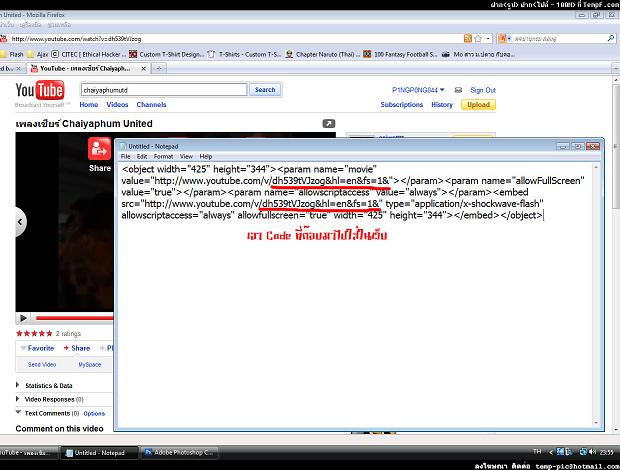Click the YouTube Search button
Screen dimensions: 620x470
(x=265, y=90)
